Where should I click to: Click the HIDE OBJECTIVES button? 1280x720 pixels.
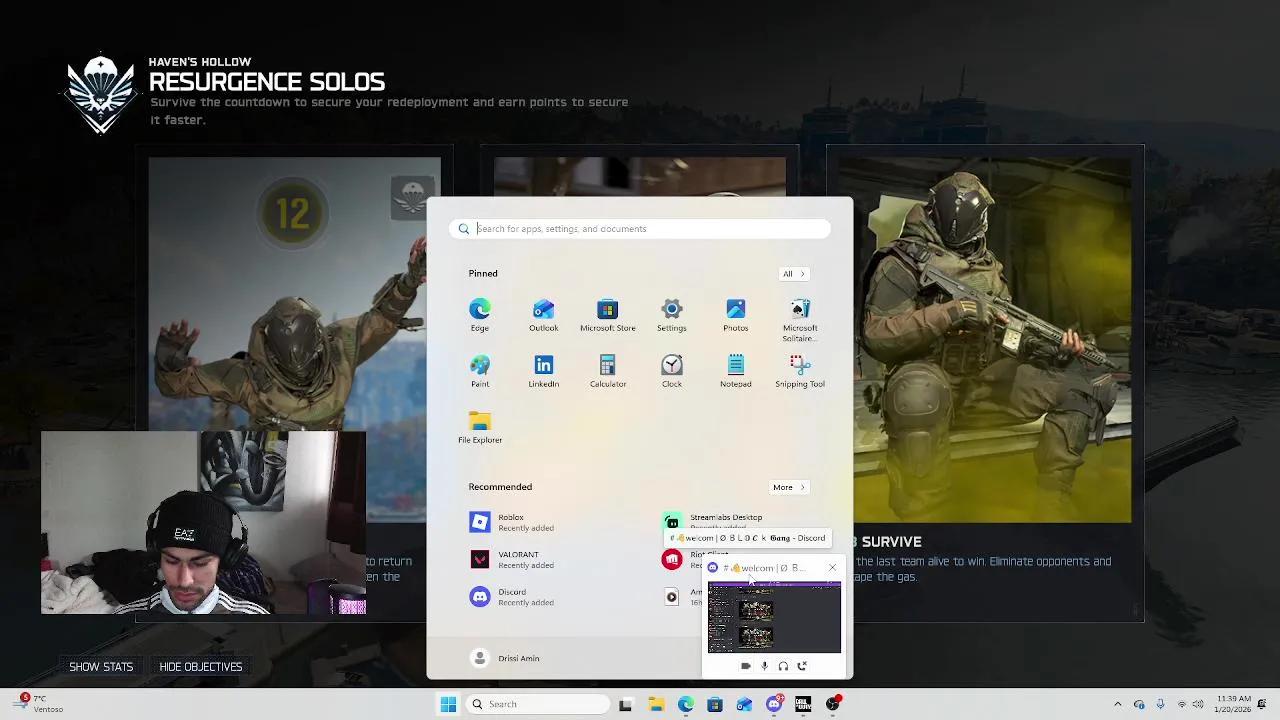tap(200, 666)
